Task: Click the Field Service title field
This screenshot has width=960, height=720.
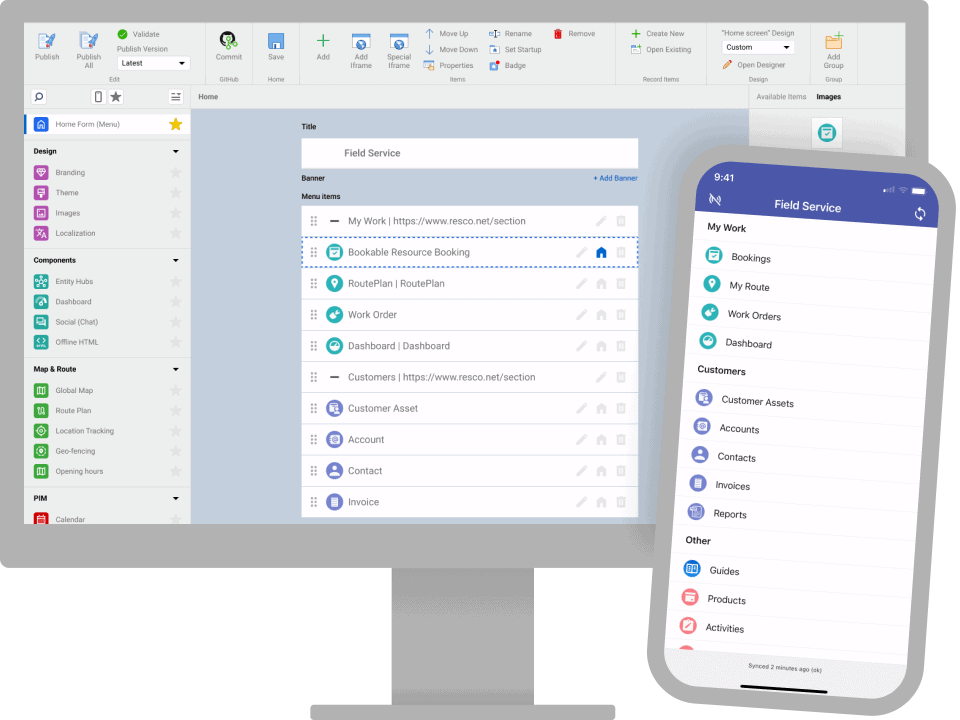Action: click(x=470, y=153)
